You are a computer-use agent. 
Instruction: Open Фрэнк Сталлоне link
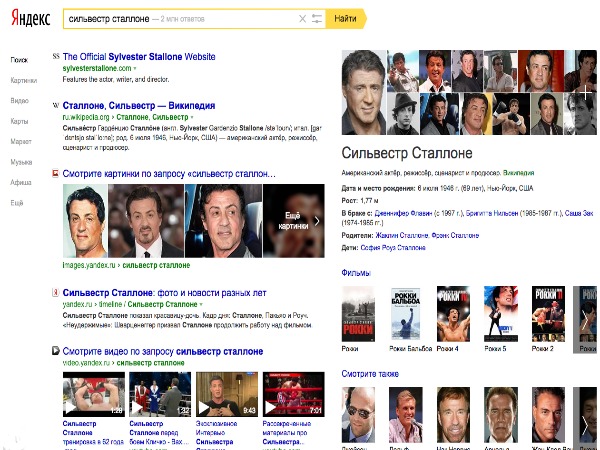point(455,235)
